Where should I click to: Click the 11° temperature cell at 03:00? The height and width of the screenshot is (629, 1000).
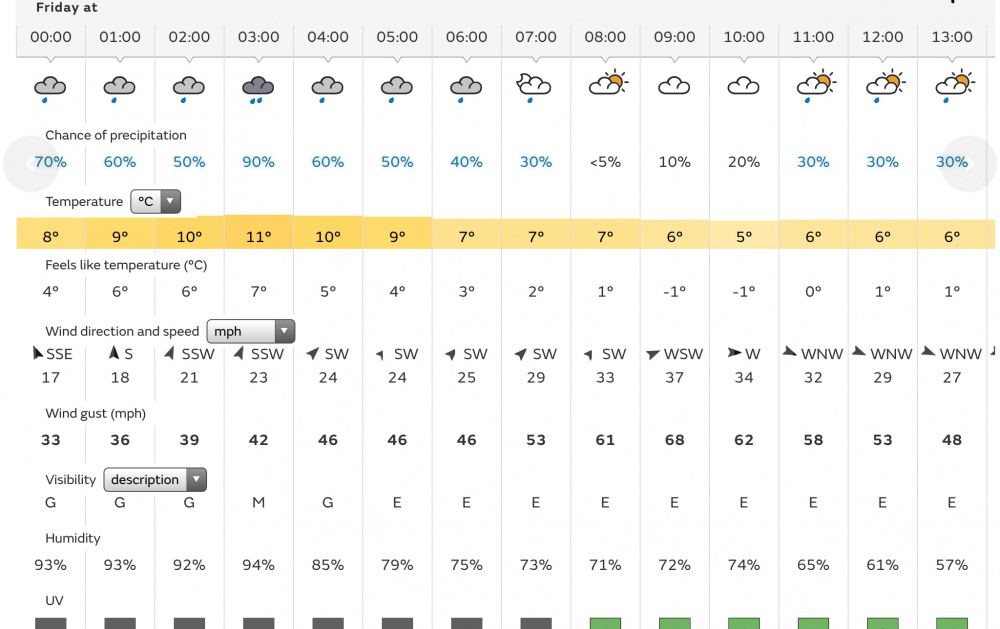[258, 236]
